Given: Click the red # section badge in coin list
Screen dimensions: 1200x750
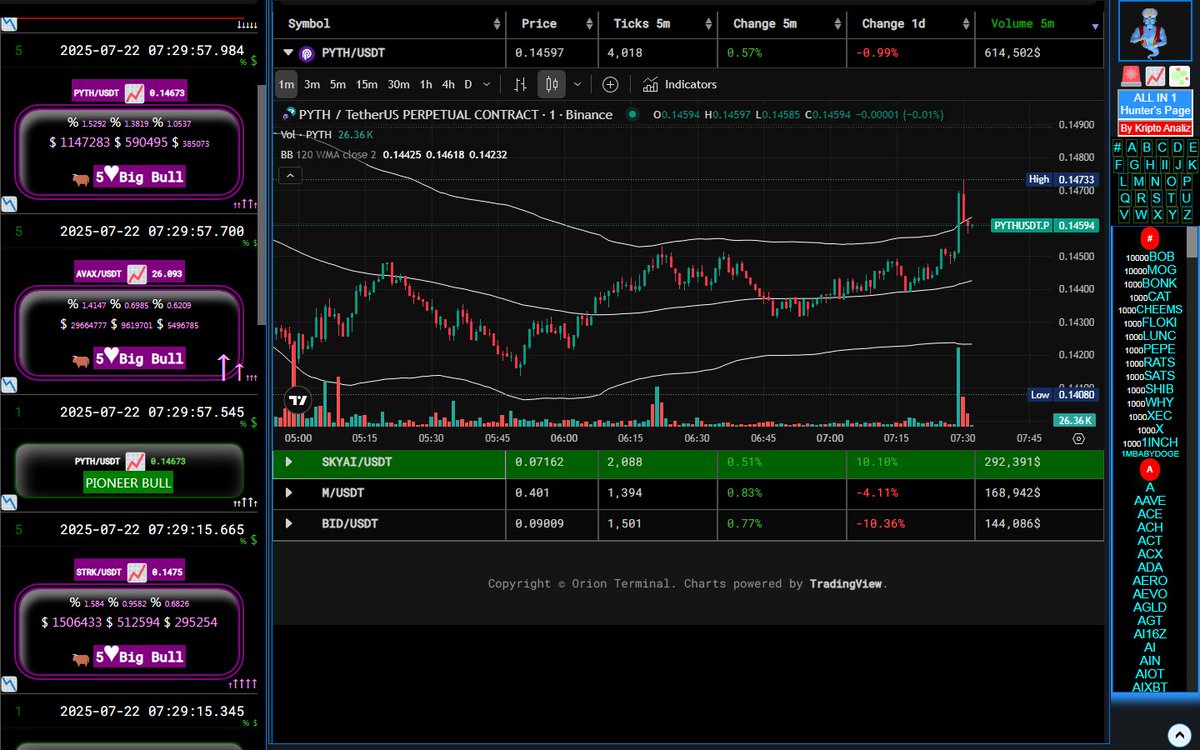Looking at the screenshot, I should (1150, 238).
